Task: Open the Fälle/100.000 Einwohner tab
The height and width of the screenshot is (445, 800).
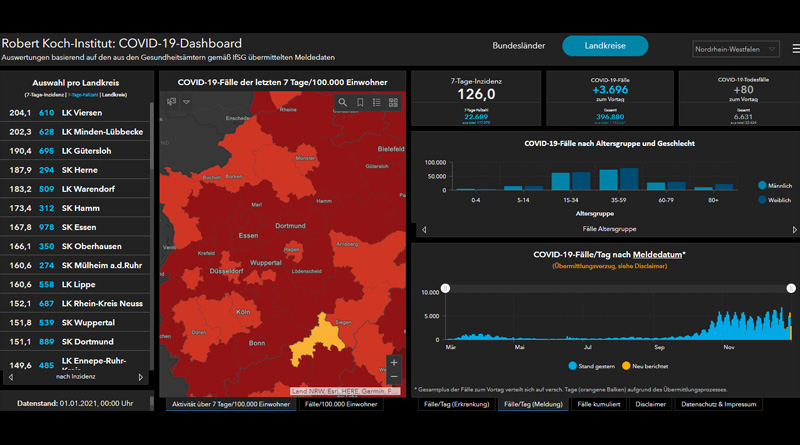Action: (341, 404)
